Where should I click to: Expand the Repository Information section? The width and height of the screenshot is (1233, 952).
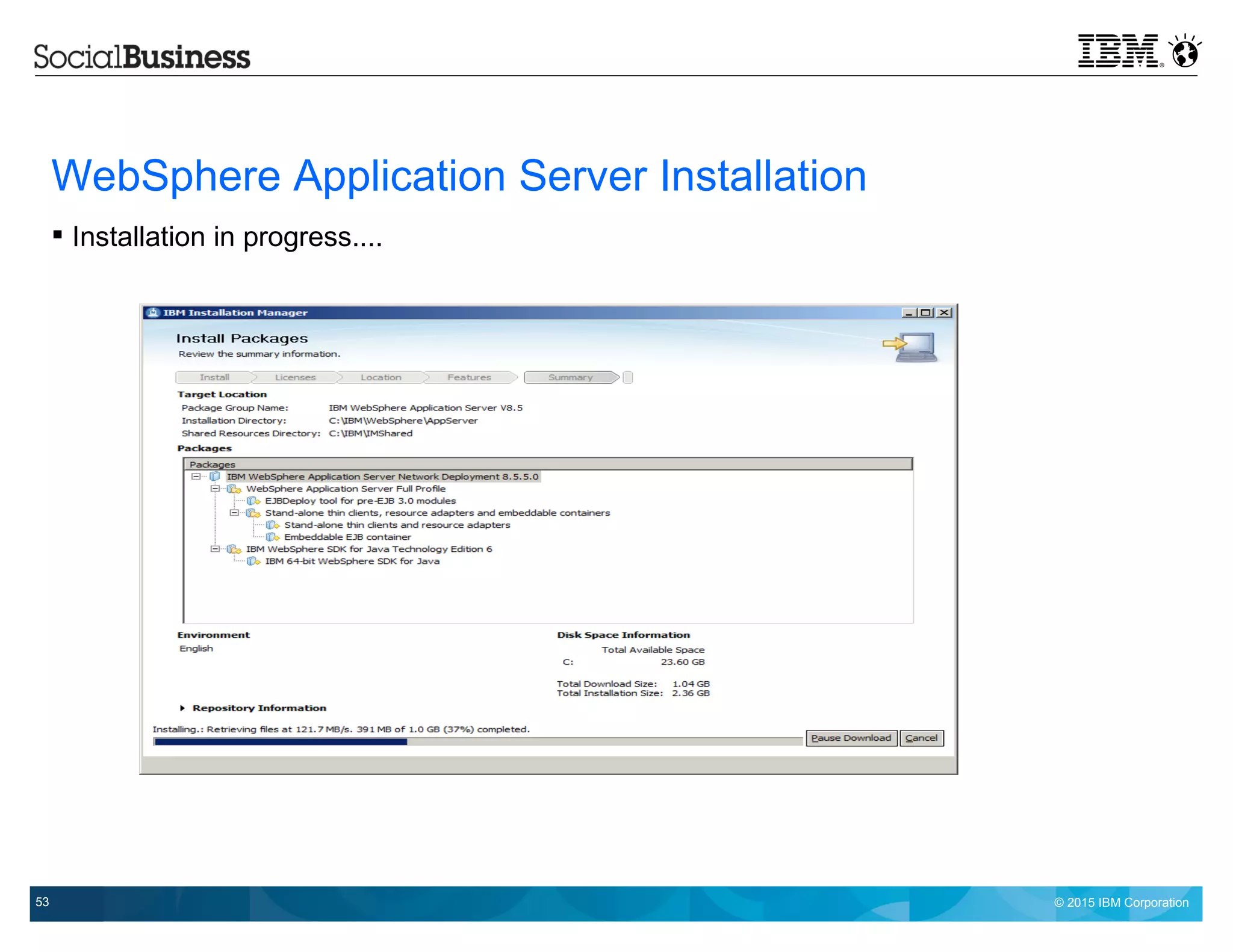click(182, 708)
